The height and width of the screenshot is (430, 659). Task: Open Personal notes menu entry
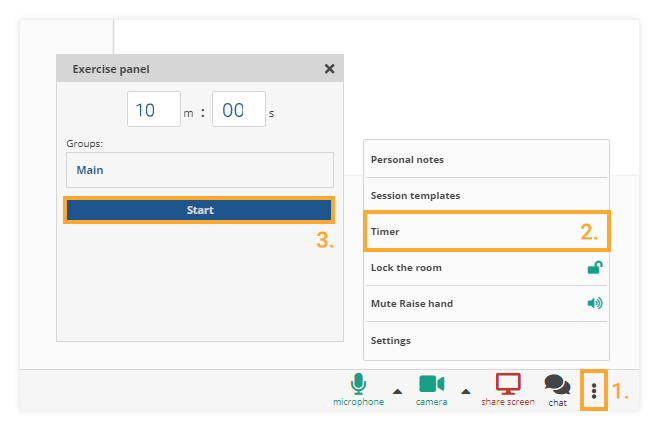486,160
